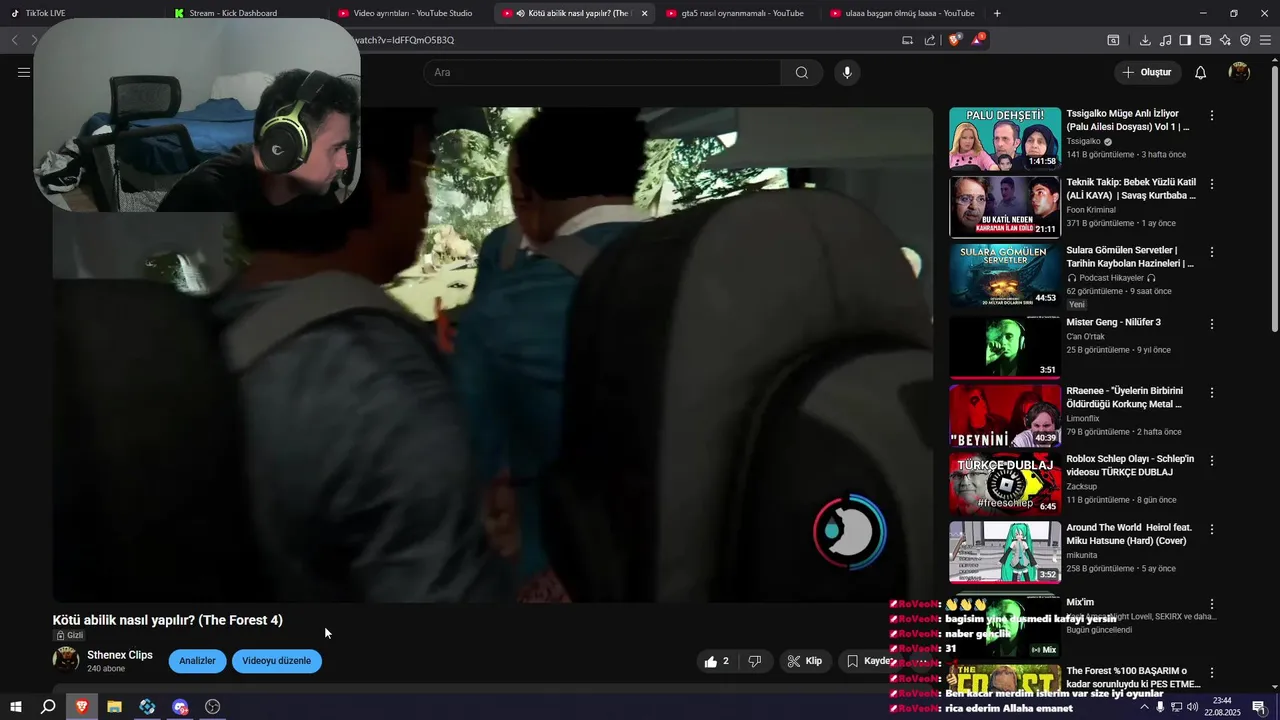Open the browser downloads icon
1280x720 pixels.
(x=1145, y=40)
